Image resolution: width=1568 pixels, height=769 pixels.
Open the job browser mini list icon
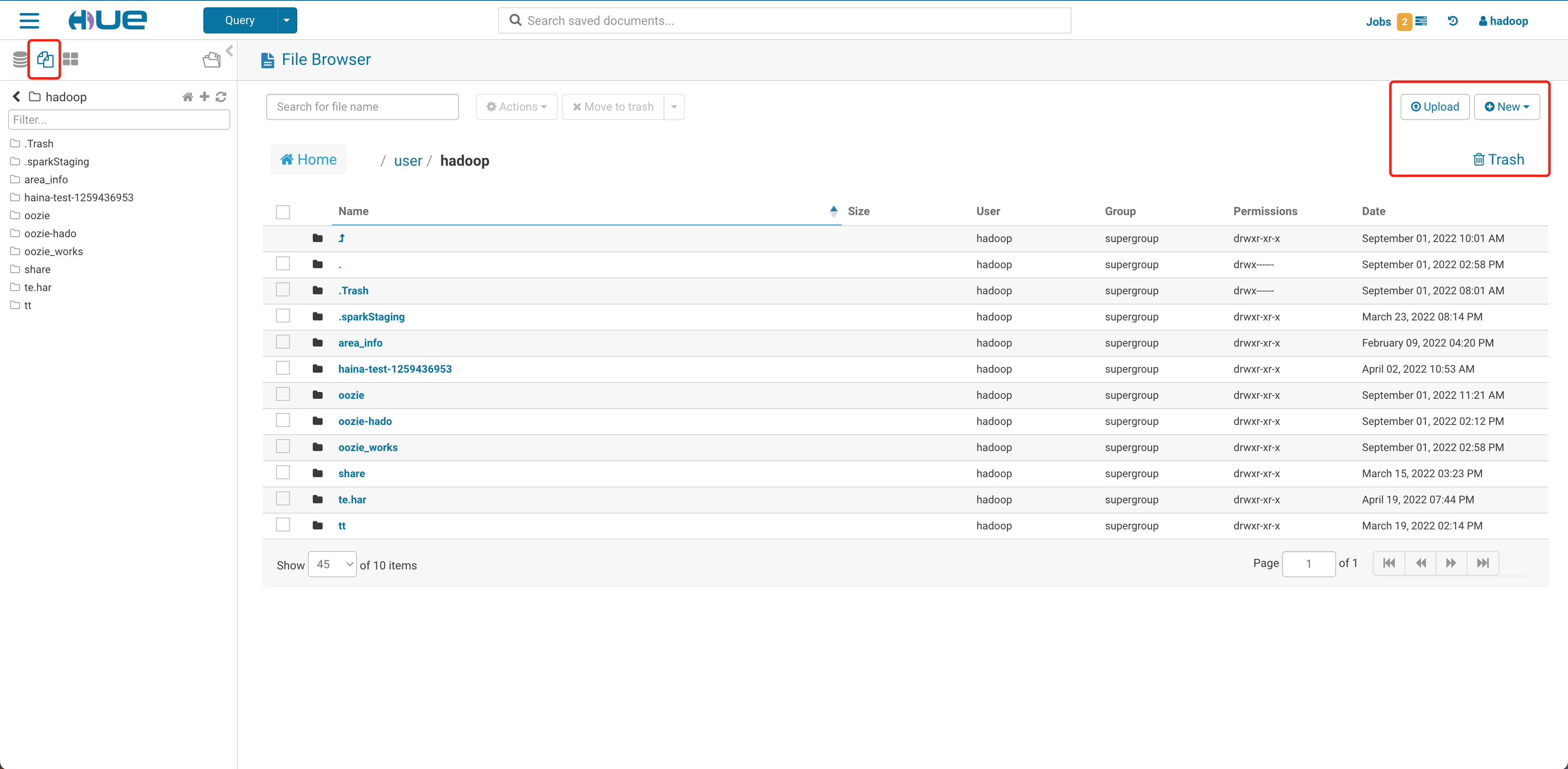pyautogui.click(x=1421, y=21)
